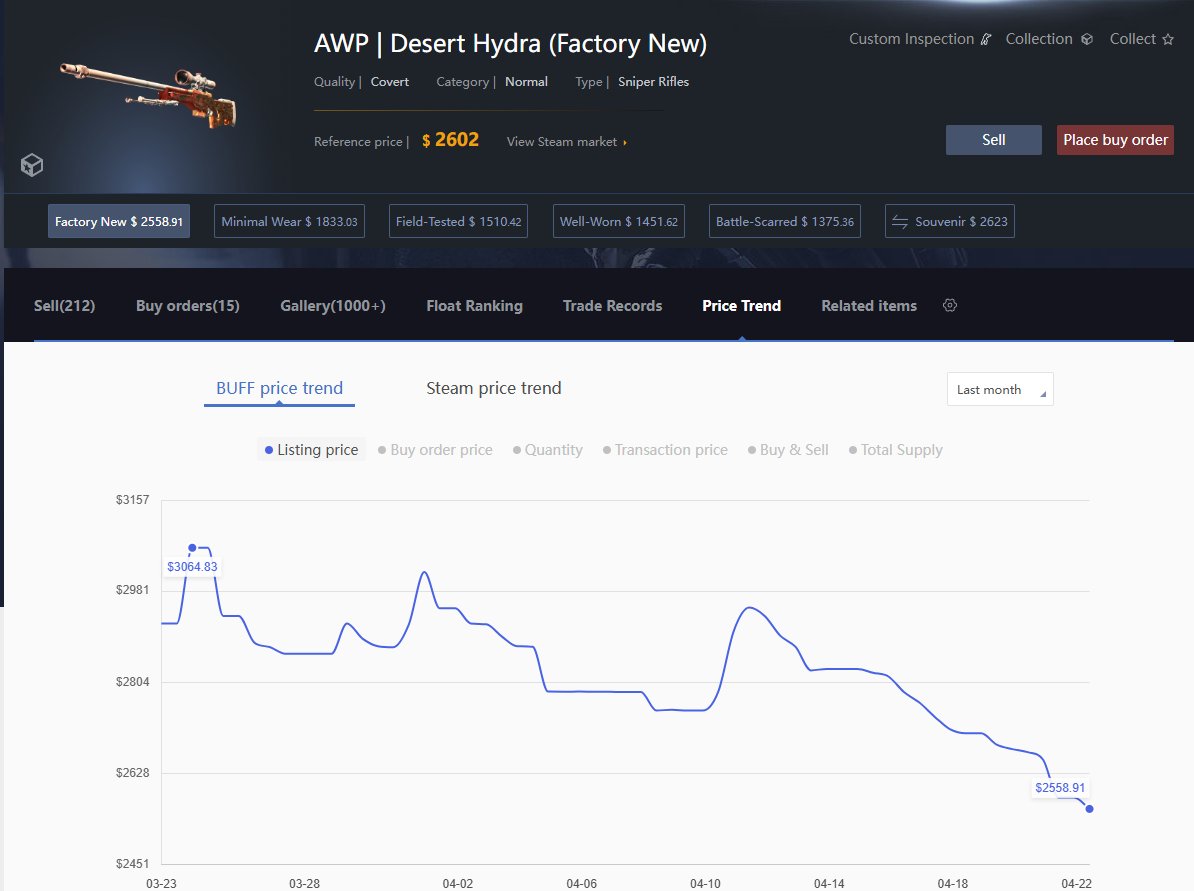Click the Custom Inspection brush icon

point(986,40)
